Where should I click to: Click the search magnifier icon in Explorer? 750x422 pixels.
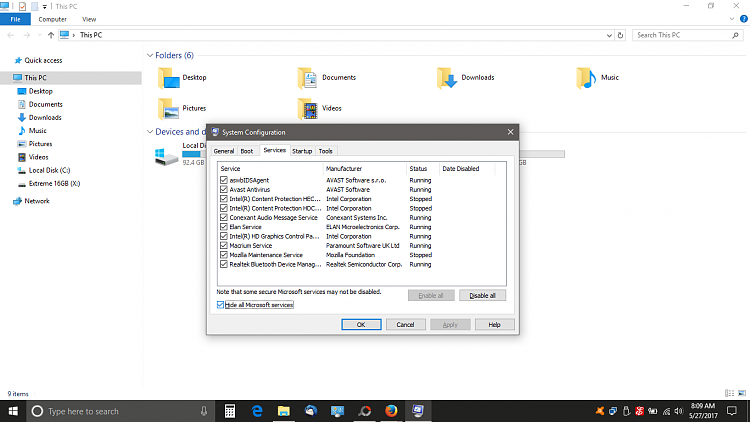point(736,35)
